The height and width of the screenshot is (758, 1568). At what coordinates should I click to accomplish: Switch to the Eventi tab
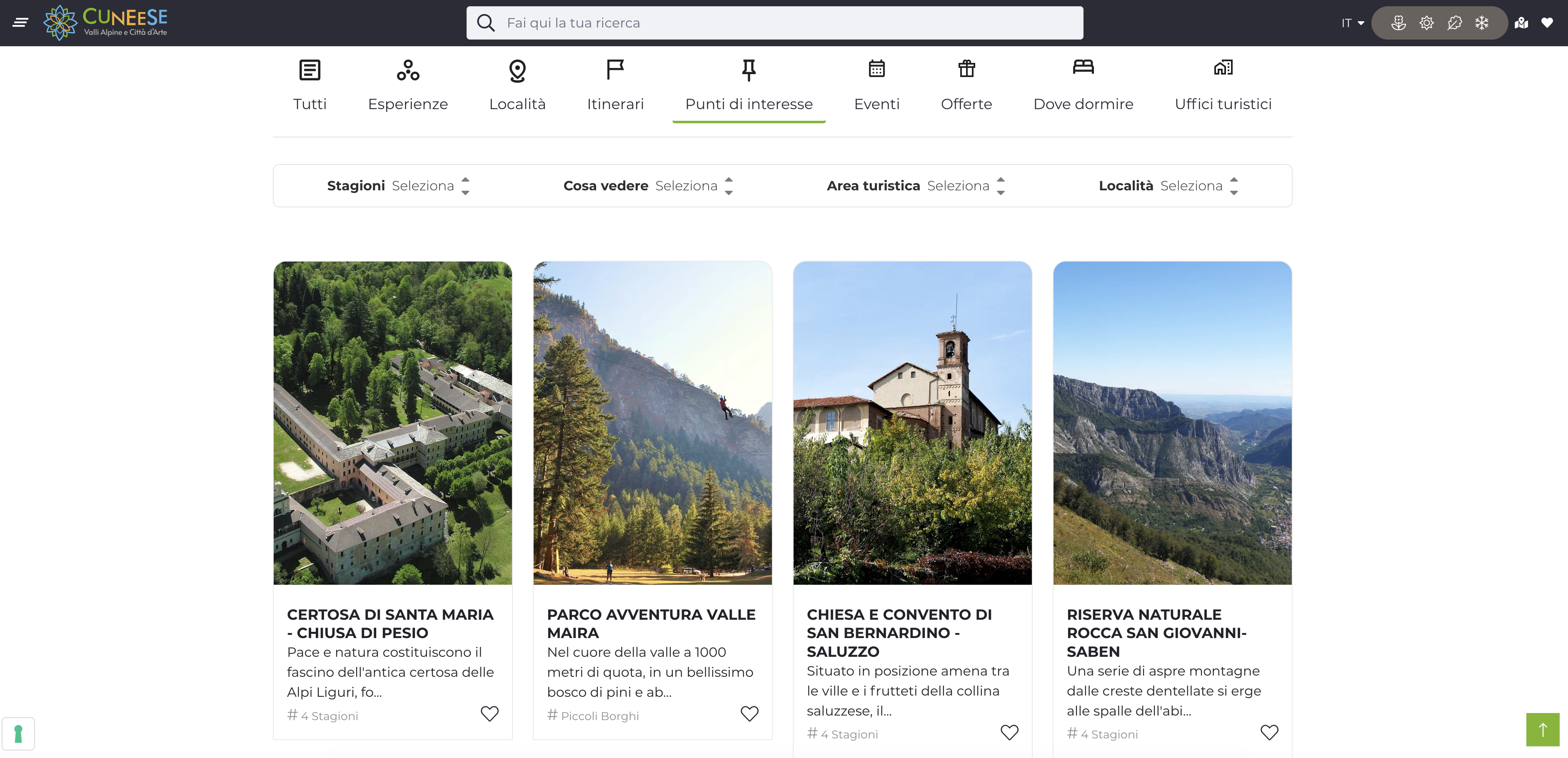point(877,86)
